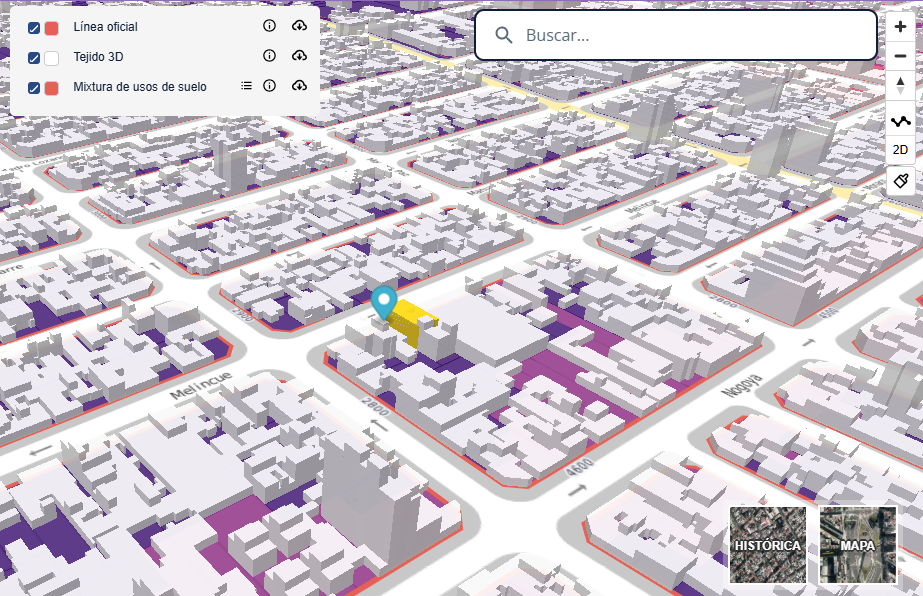Show info for Tejido 3D layer
The height and width of the screenshot is (596, 923).
coord(269,57)
